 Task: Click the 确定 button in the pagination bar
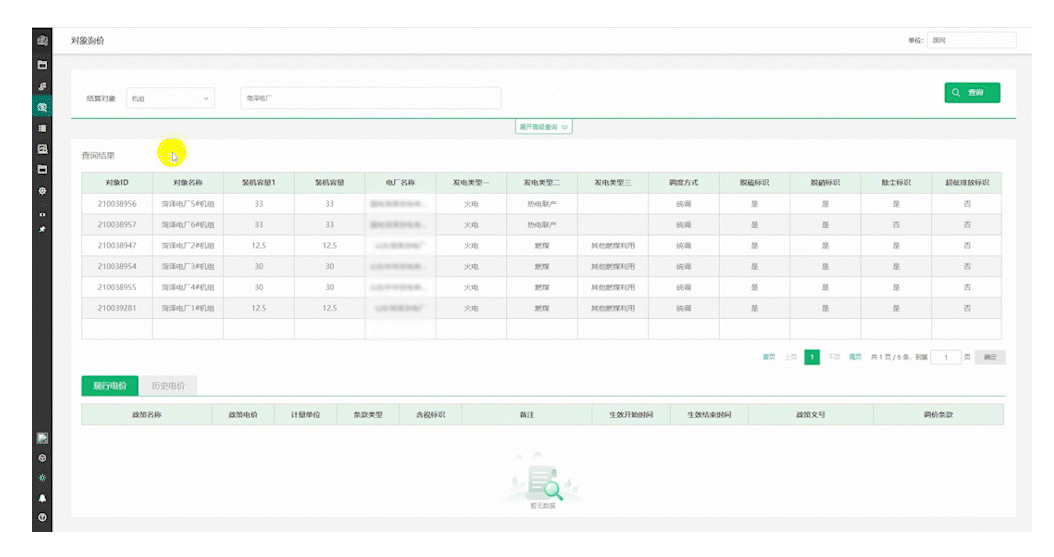989,357
